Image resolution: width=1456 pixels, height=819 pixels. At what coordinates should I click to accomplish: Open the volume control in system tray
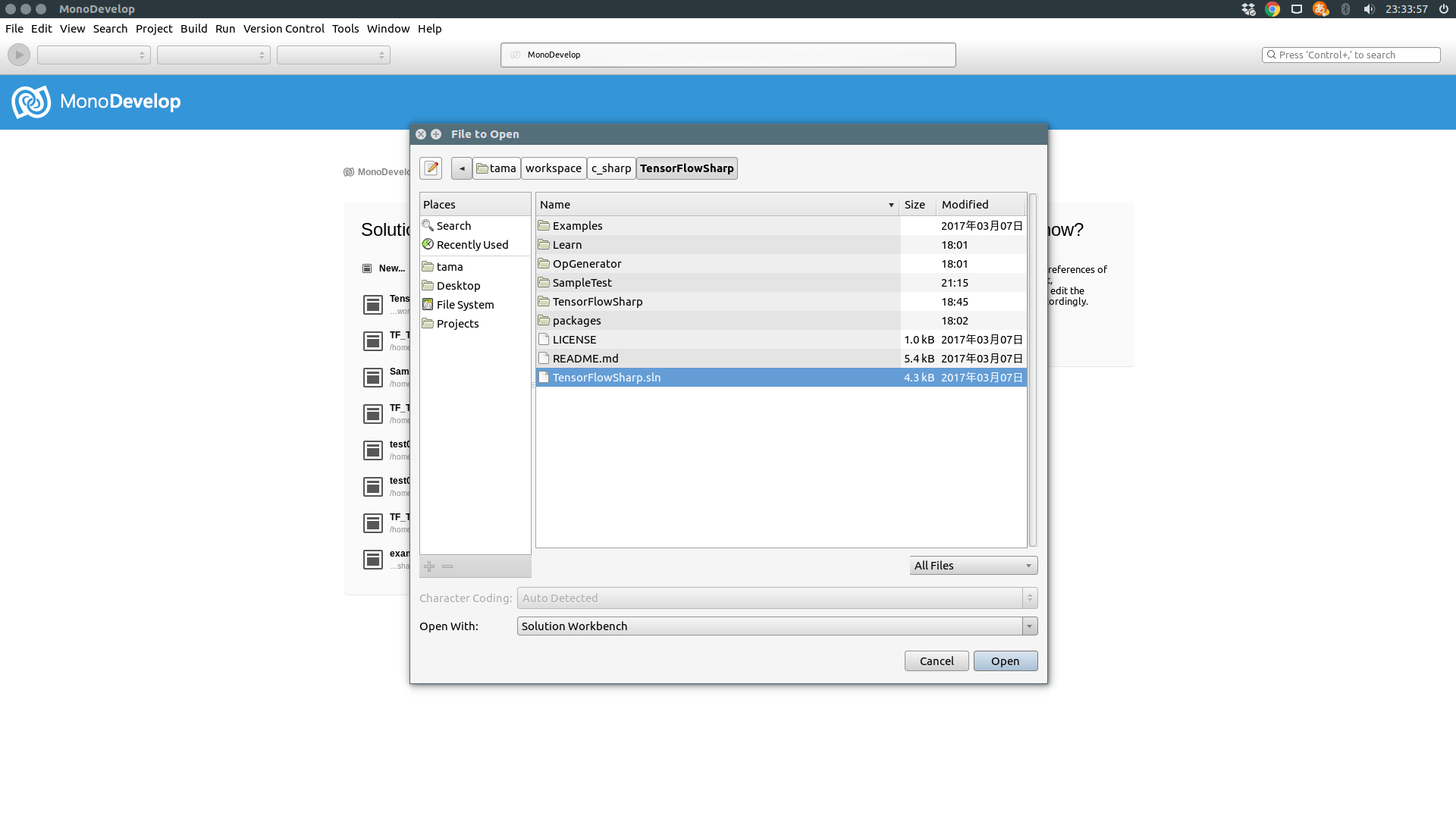[1369, 9]
